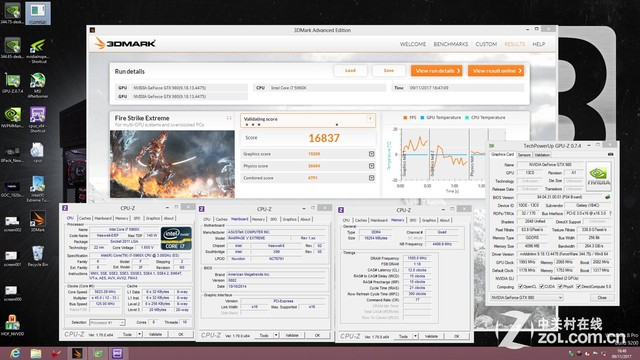Open SPD tab in the Memory CPU-Z window
This screenshot has width=640, height=360.
(413, 220)
